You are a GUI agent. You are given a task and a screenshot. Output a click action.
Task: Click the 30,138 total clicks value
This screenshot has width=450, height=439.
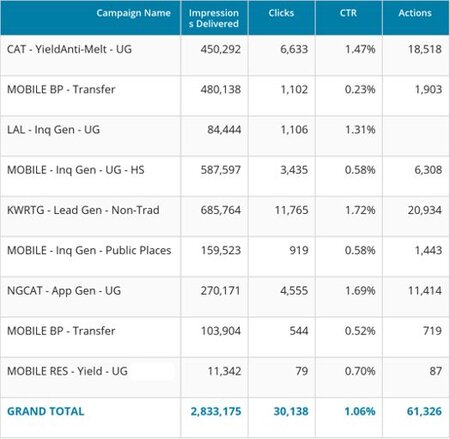[x=291, y=411]
